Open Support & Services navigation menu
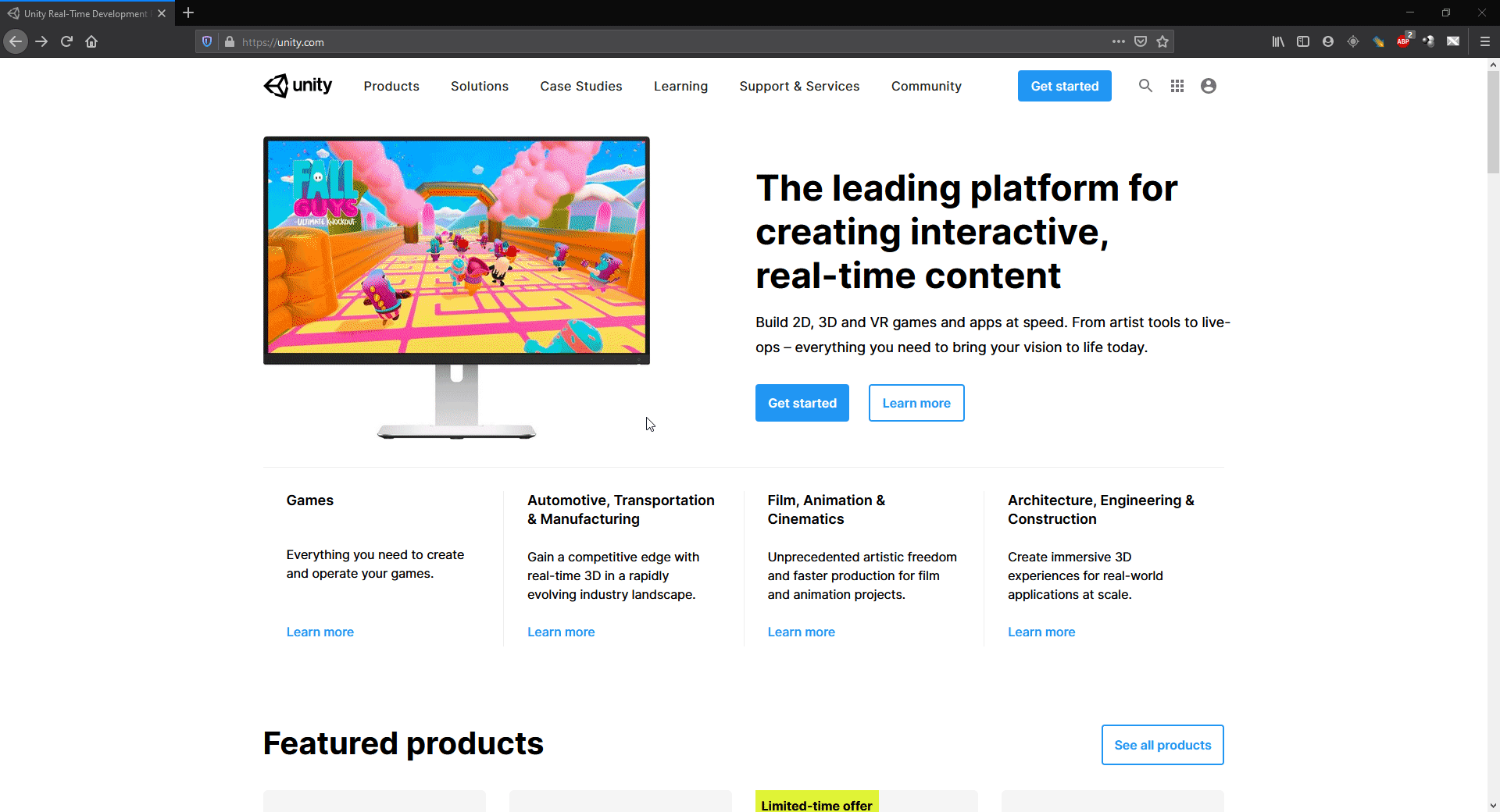The width and height of the screenshot is (1500, 812). click(800, 86)
